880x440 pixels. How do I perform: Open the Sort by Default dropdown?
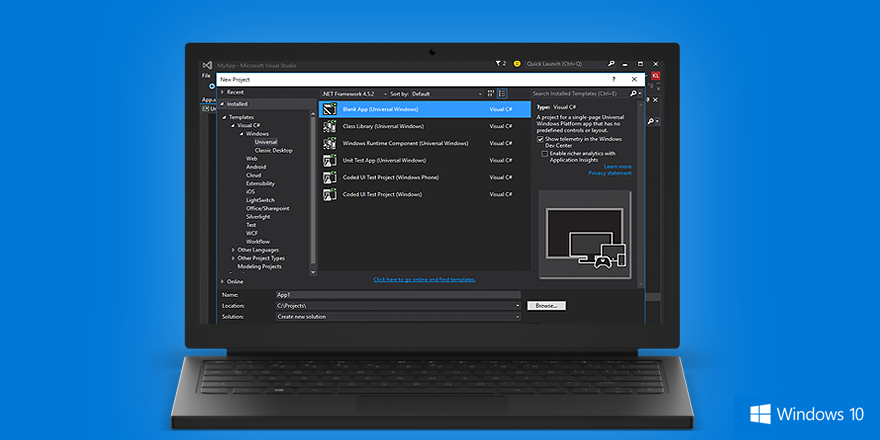(x=447, y=94)
